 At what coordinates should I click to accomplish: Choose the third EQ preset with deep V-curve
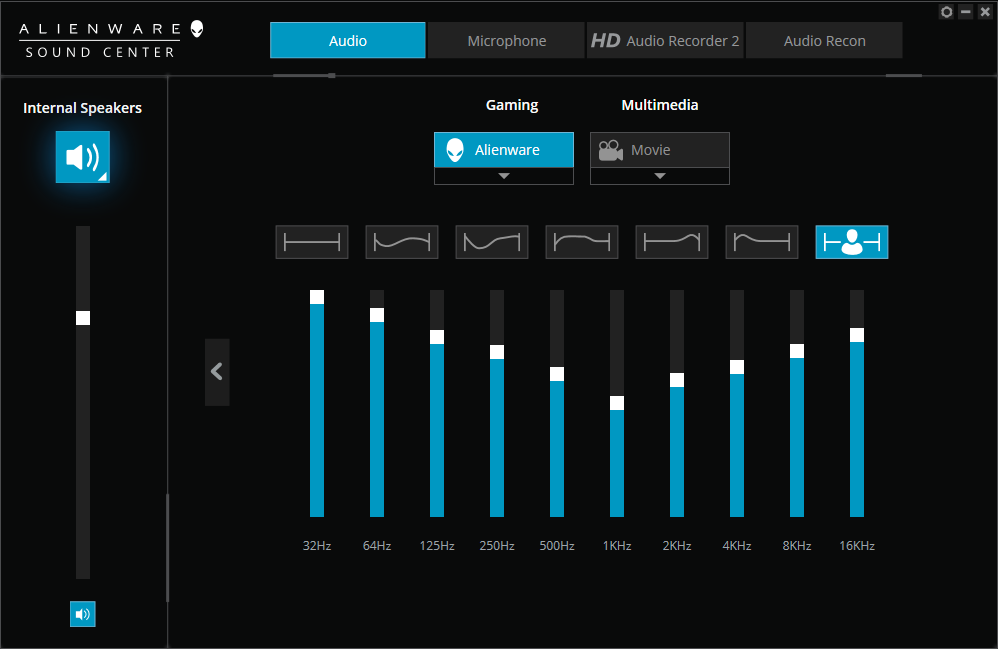click(492, 242)
